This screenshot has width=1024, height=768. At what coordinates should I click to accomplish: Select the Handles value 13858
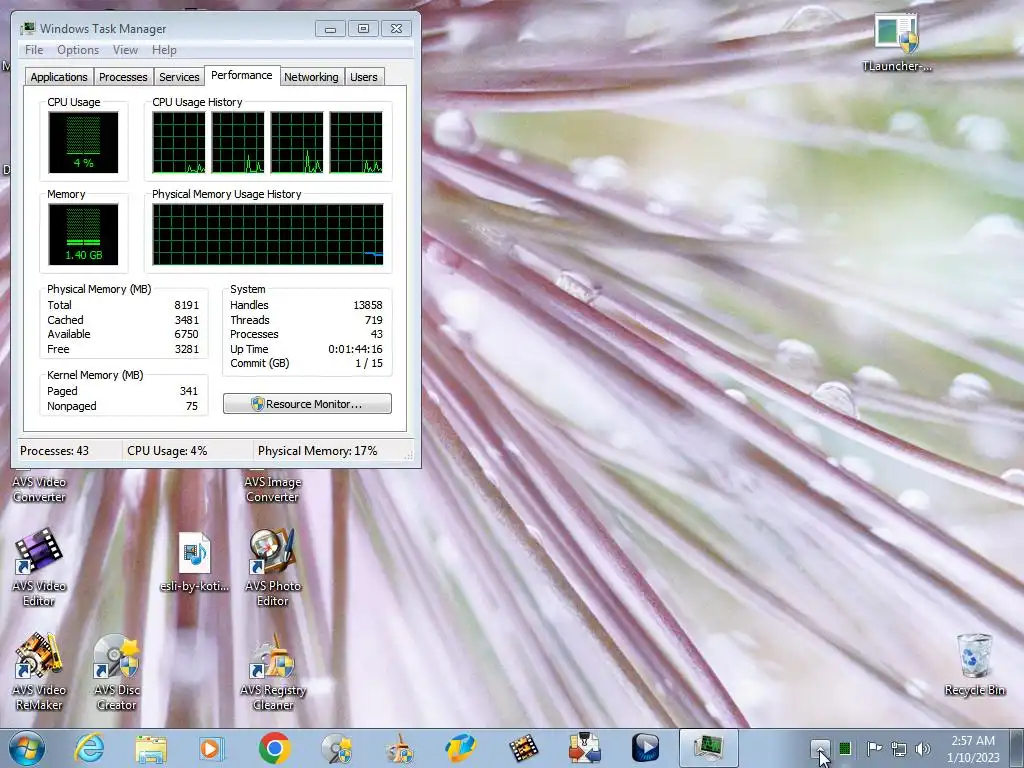[x=368, y=305]
